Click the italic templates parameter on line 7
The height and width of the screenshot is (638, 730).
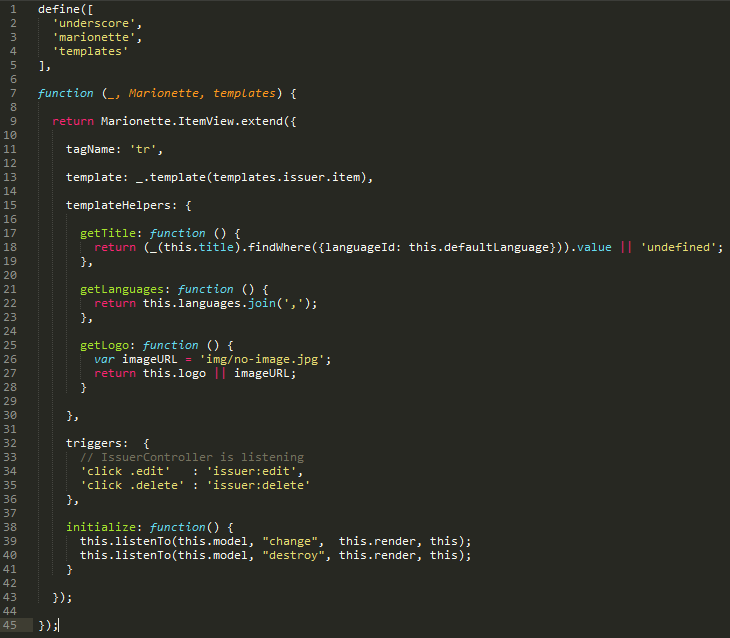[x=244, y=93]
